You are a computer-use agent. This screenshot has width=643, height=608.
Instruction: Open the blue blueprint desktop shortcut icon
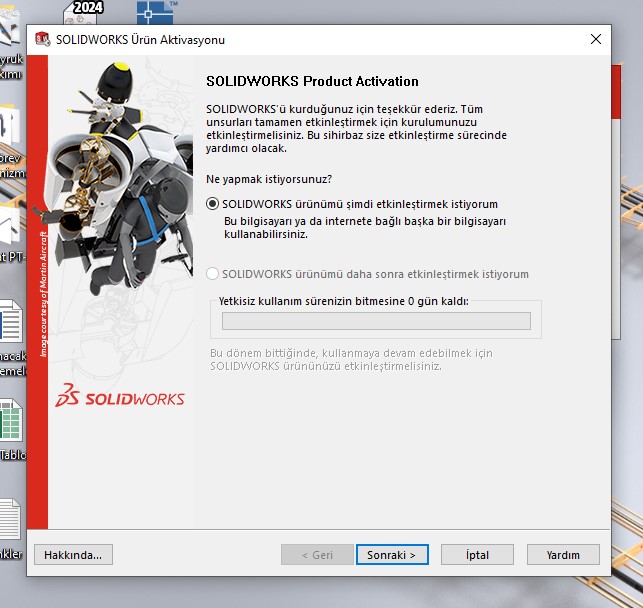156,12
